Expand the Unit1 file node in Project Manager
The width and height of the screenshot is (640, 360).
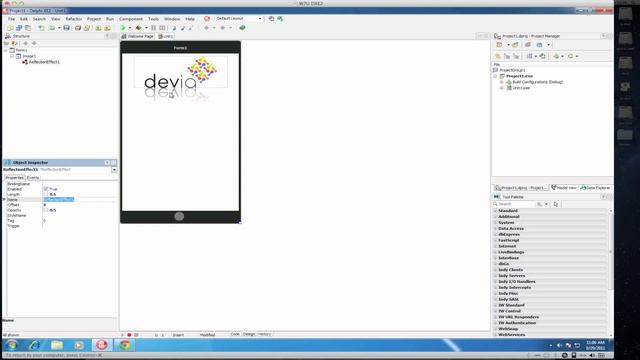tap(502, 88)
